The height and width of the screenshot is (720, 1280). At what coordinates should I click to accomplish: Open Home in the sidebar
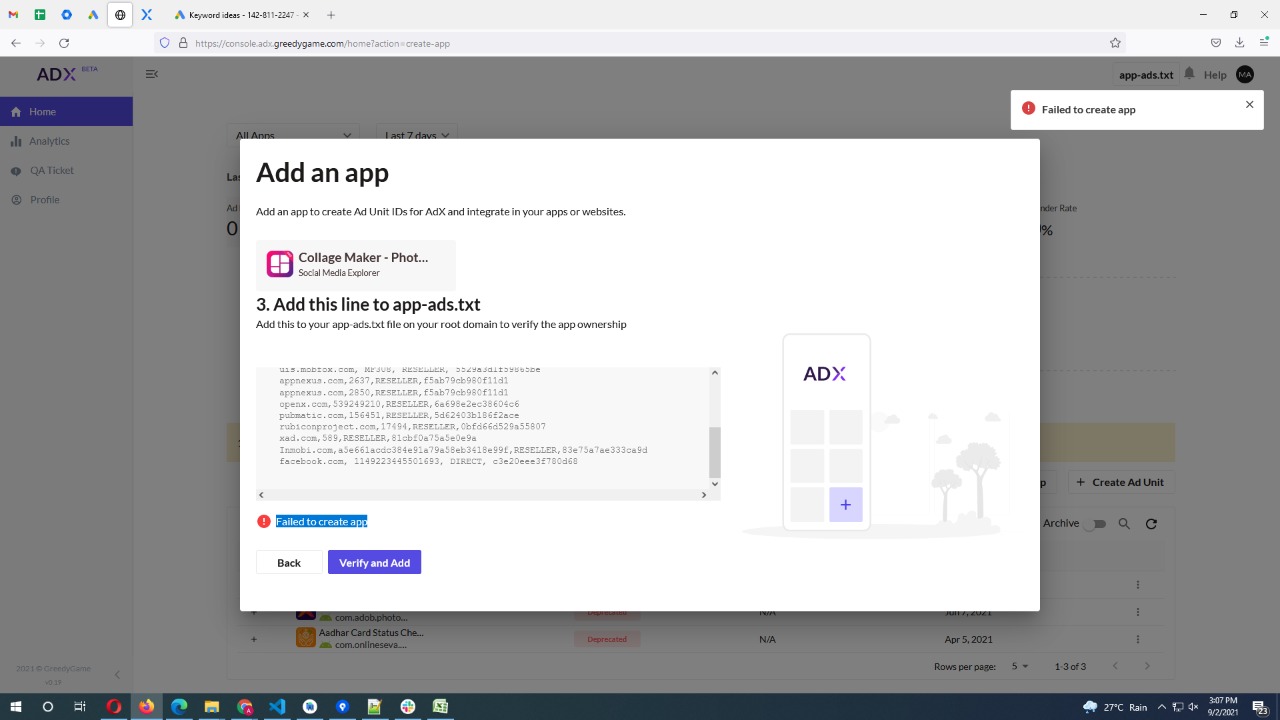[x=66, y=112]
